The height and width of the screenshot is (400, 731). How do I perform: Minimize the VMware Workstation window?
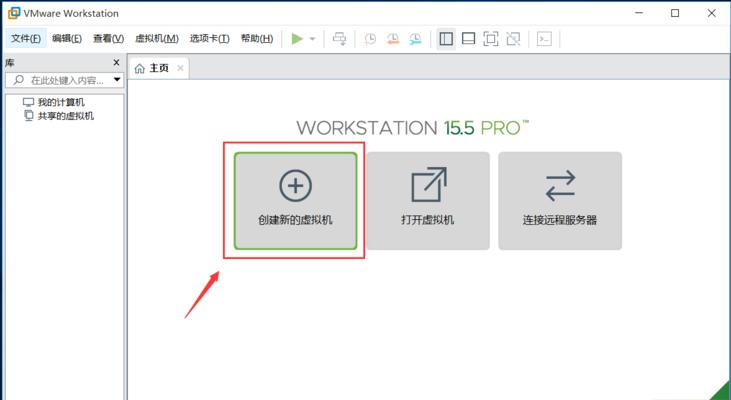[x=639, y=13]
